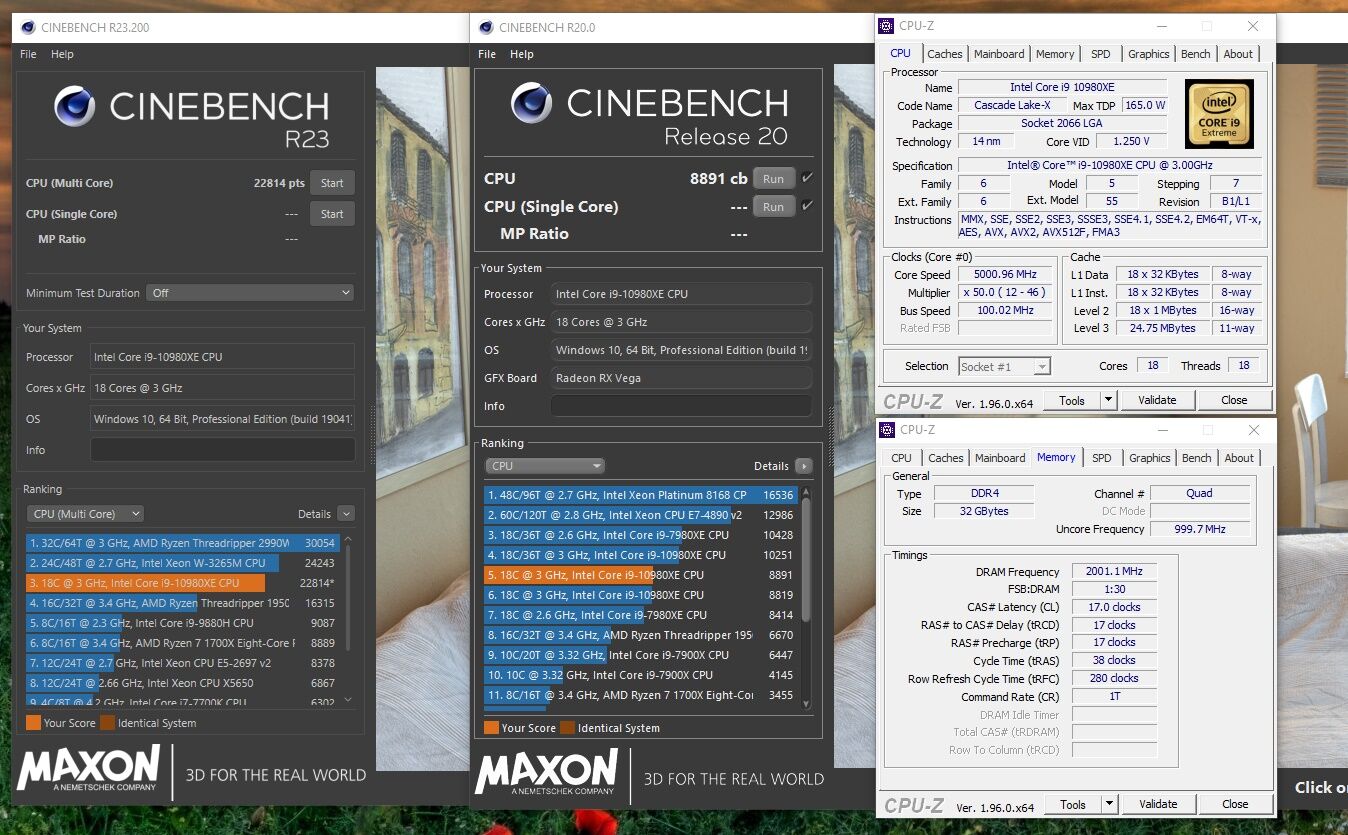
Task: Switch to Graphics tab in upper CPU-Z
Action: 1148,54
